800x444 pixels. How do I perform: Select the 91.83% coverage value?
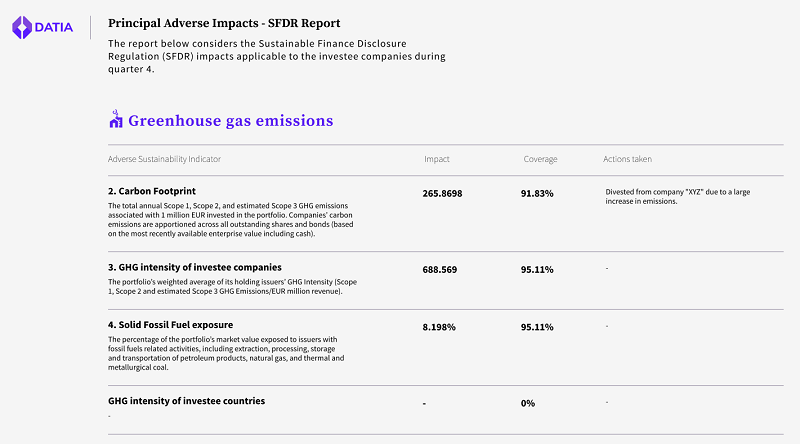point(537,192)
